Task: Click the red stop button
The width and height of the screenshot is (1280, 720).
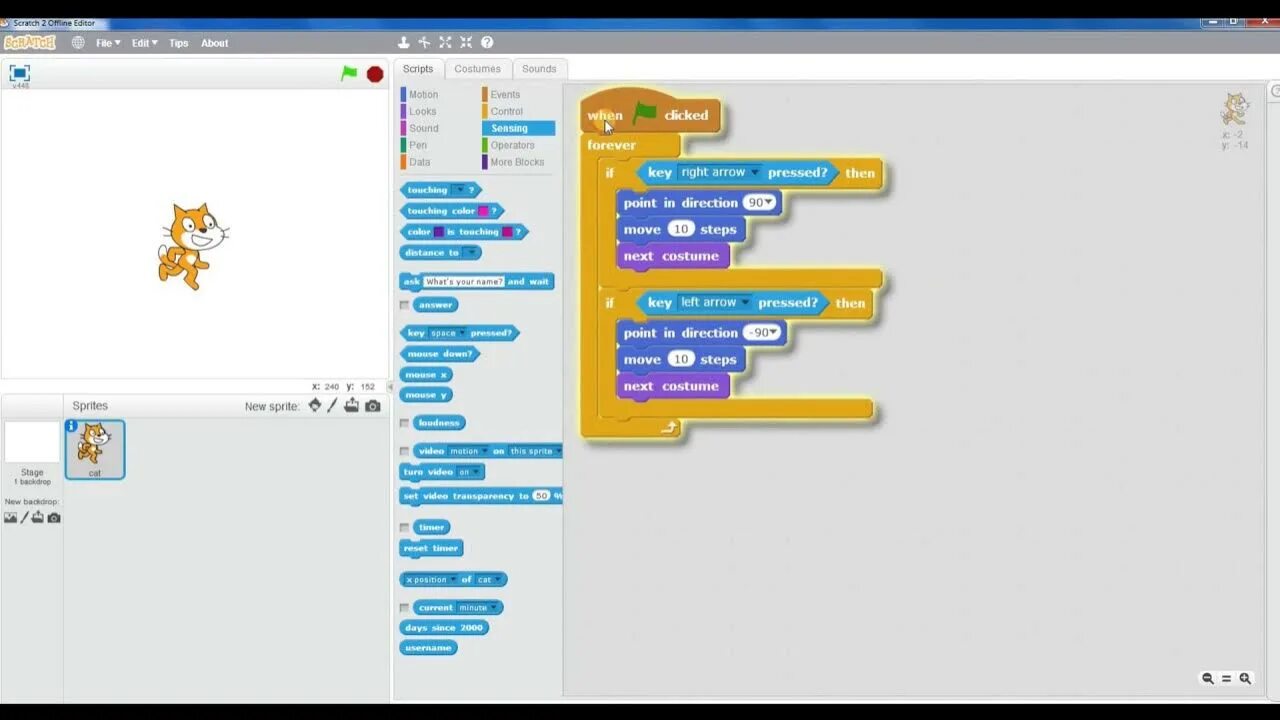Action: pyautogui.click(x=375, y=74)
